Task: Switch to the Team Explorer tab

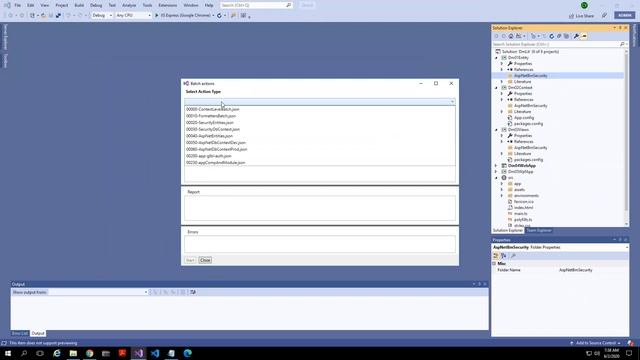Action: (x=538, y=231)
